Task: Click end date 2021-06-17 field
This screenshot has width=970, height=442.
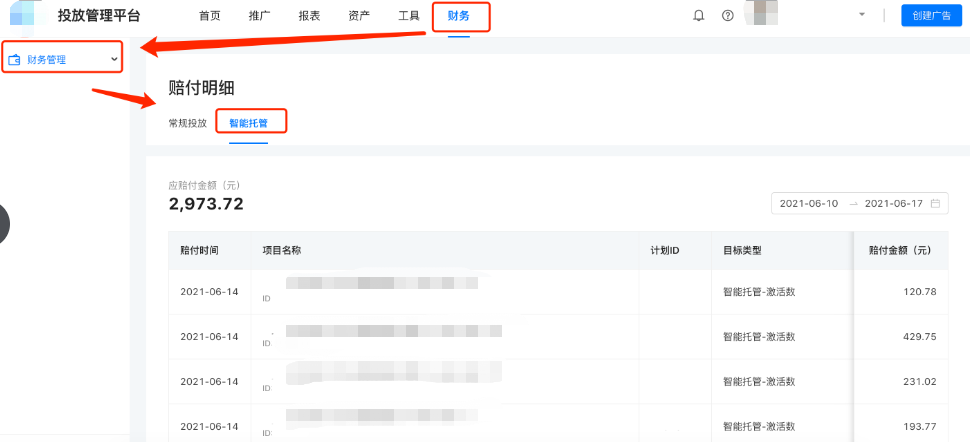Action: point(894,203)
